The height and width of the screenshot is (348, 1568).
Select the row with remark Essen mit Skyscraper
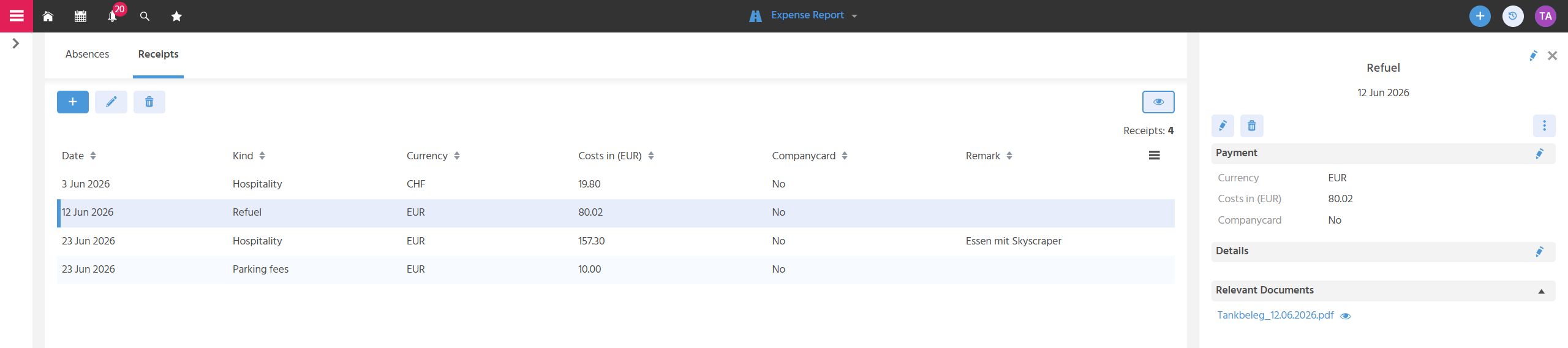click(616, 241)
